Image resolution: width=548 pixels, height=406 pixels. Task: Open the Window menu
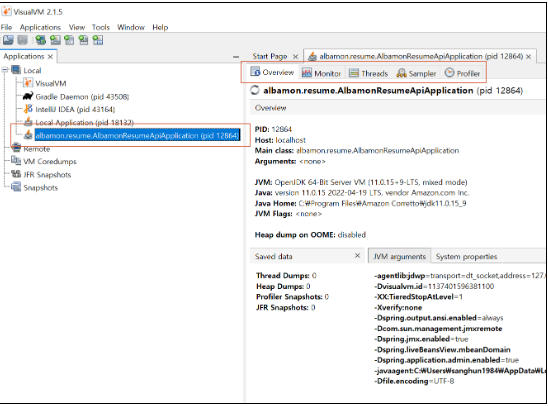131,27
